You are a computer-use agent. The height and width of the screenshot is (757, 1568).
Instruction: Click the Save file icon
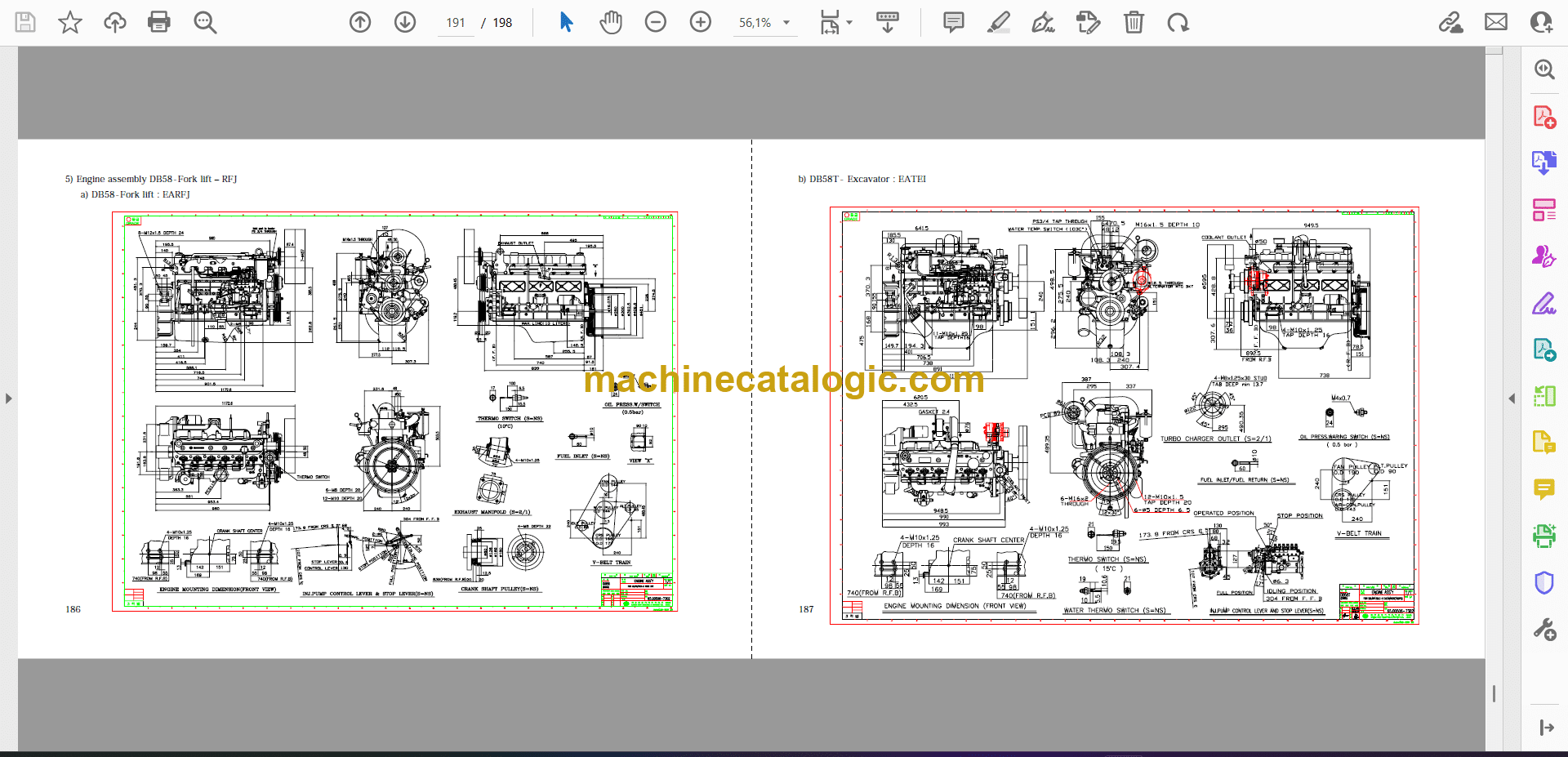[x=25, y=22]
